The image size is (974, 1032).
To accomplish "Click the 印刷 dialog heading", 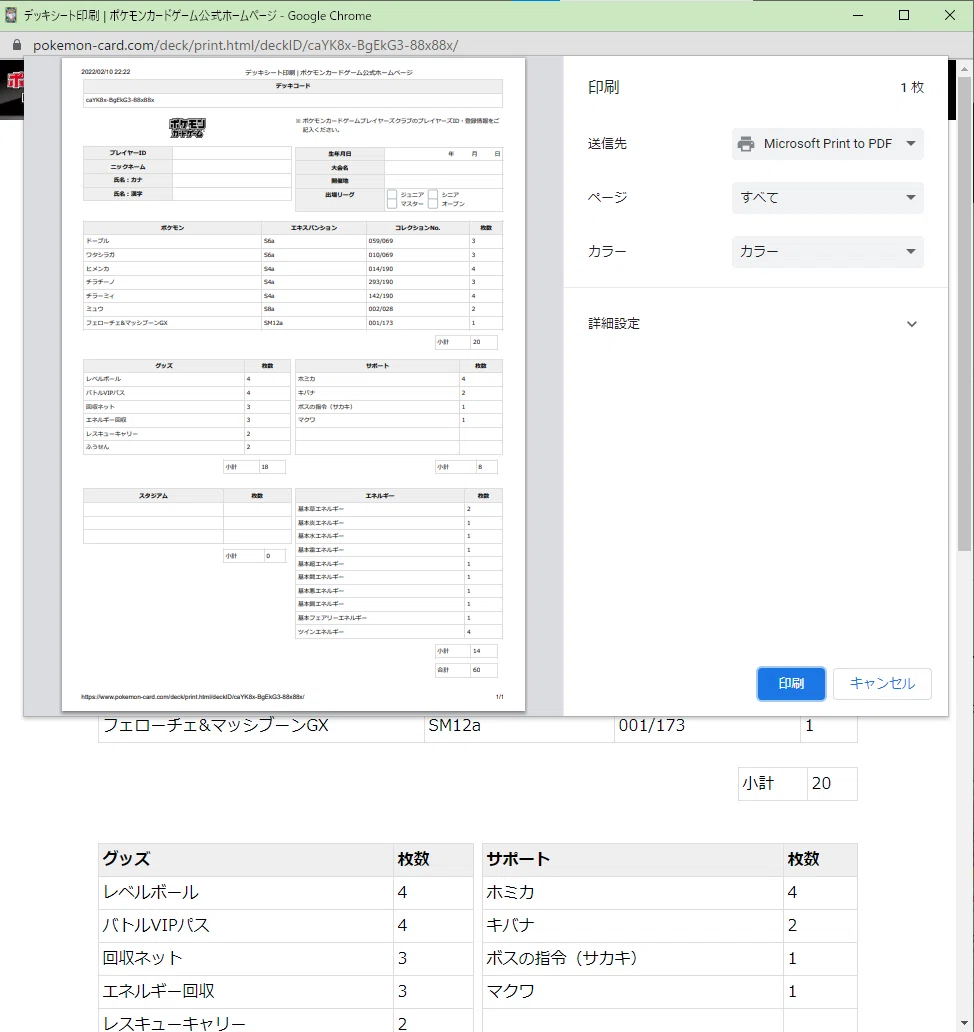I will click(603, 88).
